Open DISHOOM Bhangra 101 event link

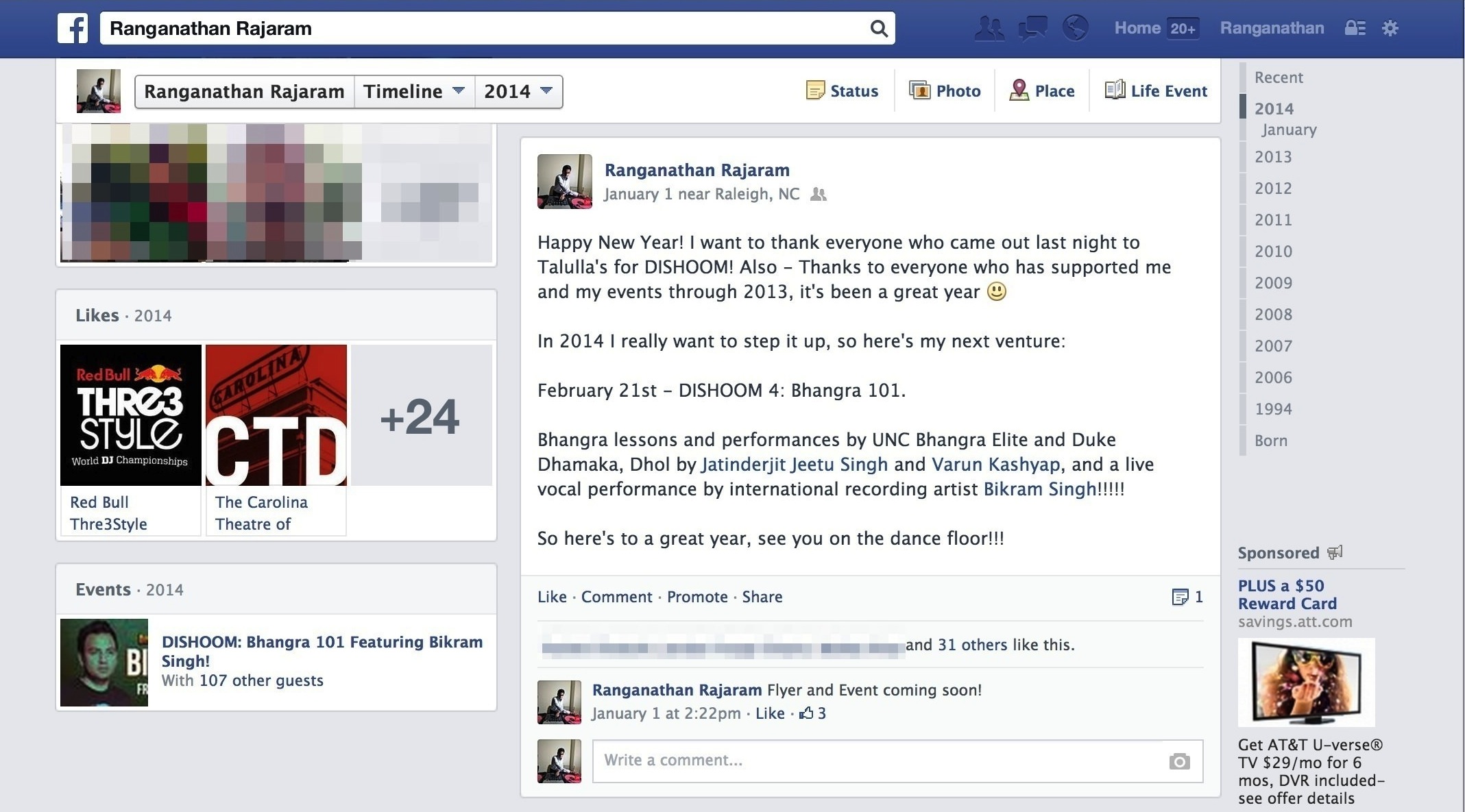coord(322,652)
